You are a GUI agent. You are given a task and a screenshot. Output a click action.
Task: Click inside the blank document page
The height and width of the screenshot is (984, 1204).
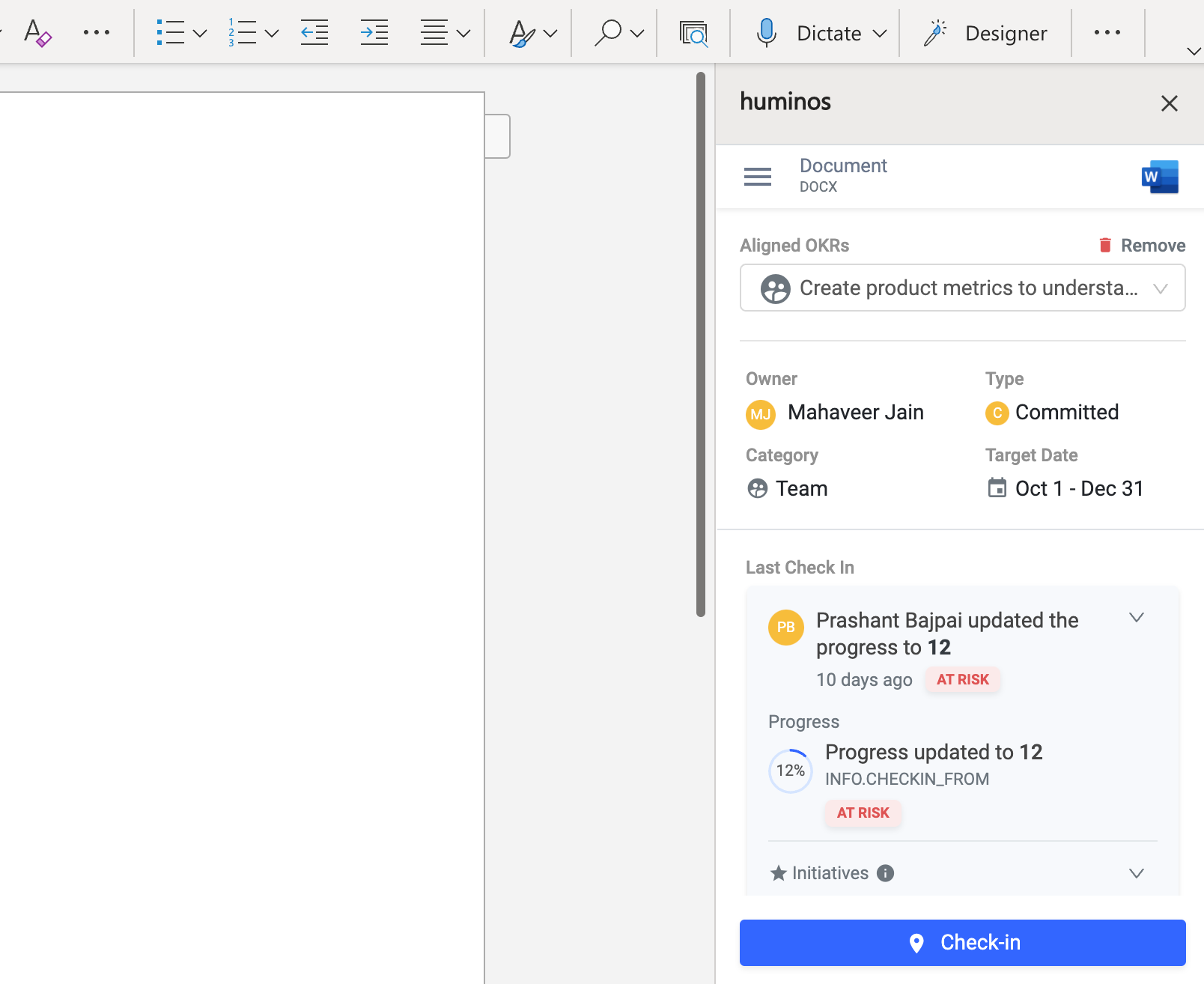pos(242,538)
